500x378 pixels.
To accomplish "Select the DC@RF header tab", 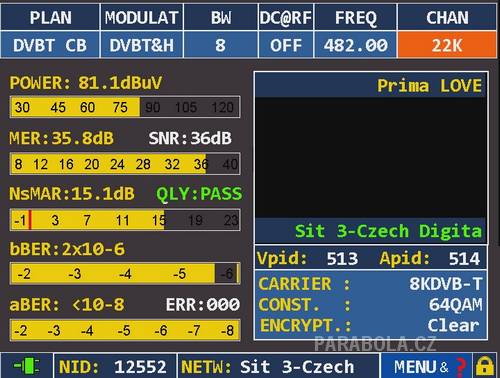I will (286, 17).
